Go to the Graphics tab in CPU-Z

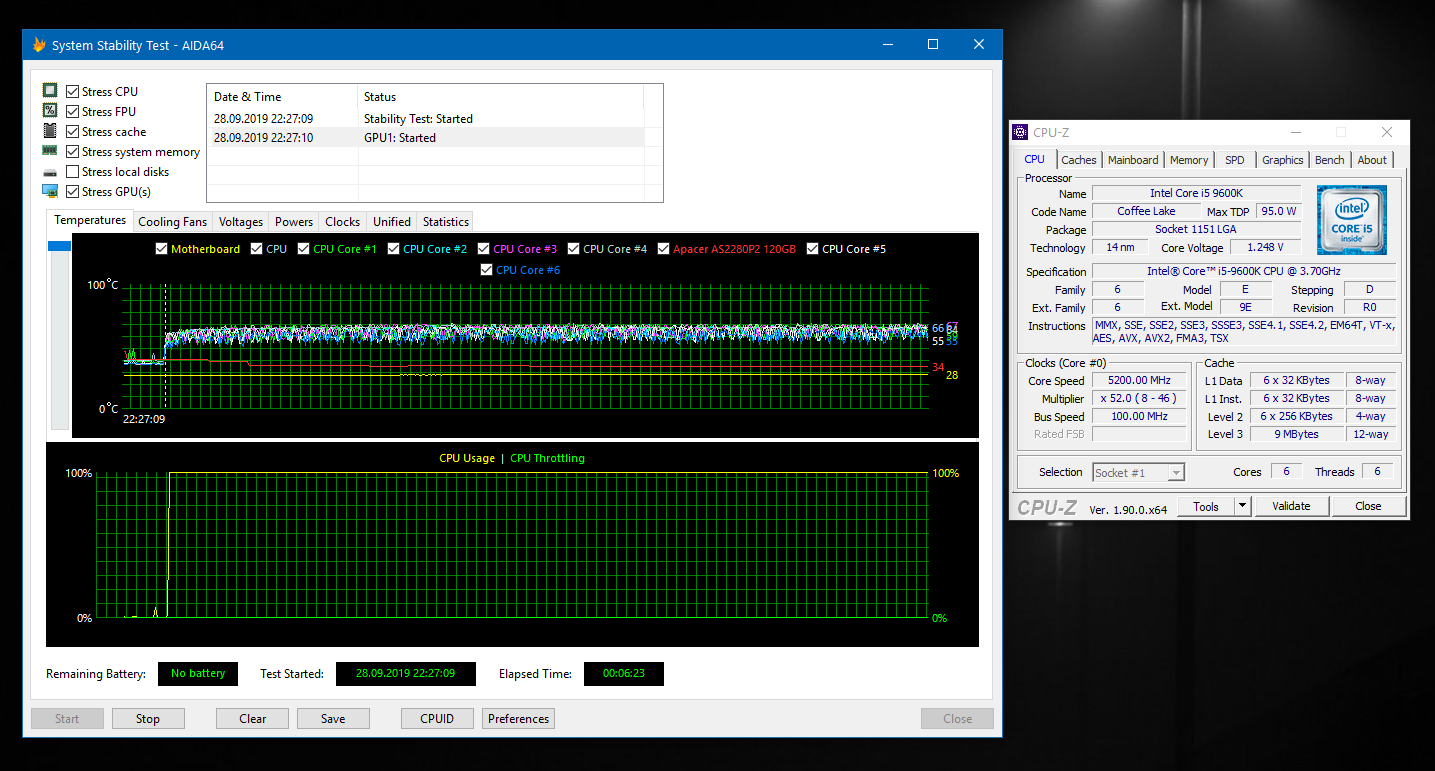click(1283, 160)
